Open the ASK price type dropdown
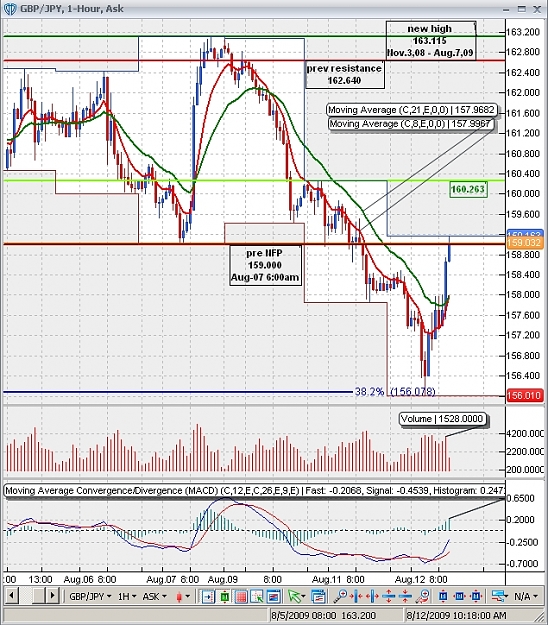548x625 pixels. [x=154, y=596]
